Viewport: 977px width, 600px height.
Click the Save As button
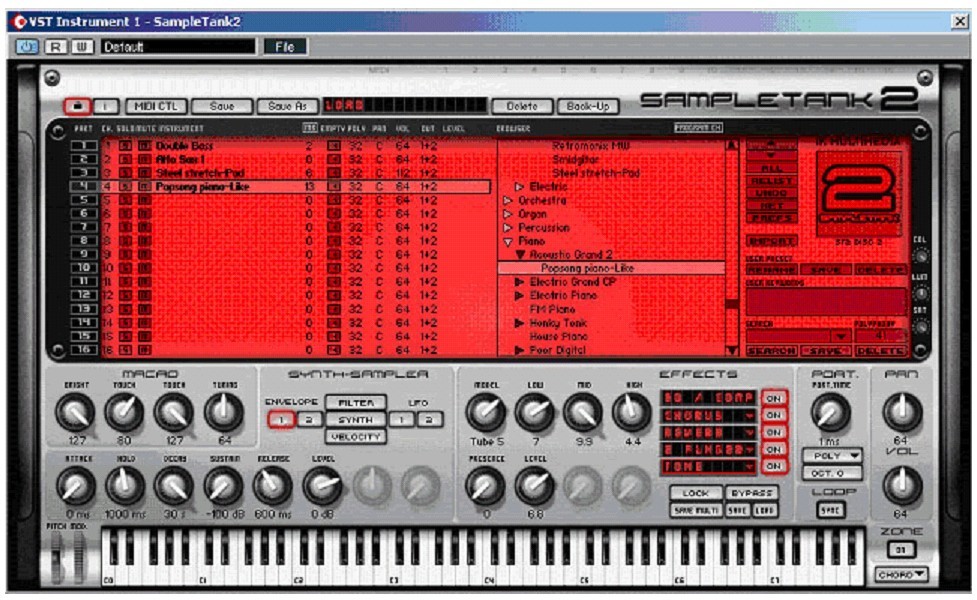pyautogui.click(x=286, y=105)
